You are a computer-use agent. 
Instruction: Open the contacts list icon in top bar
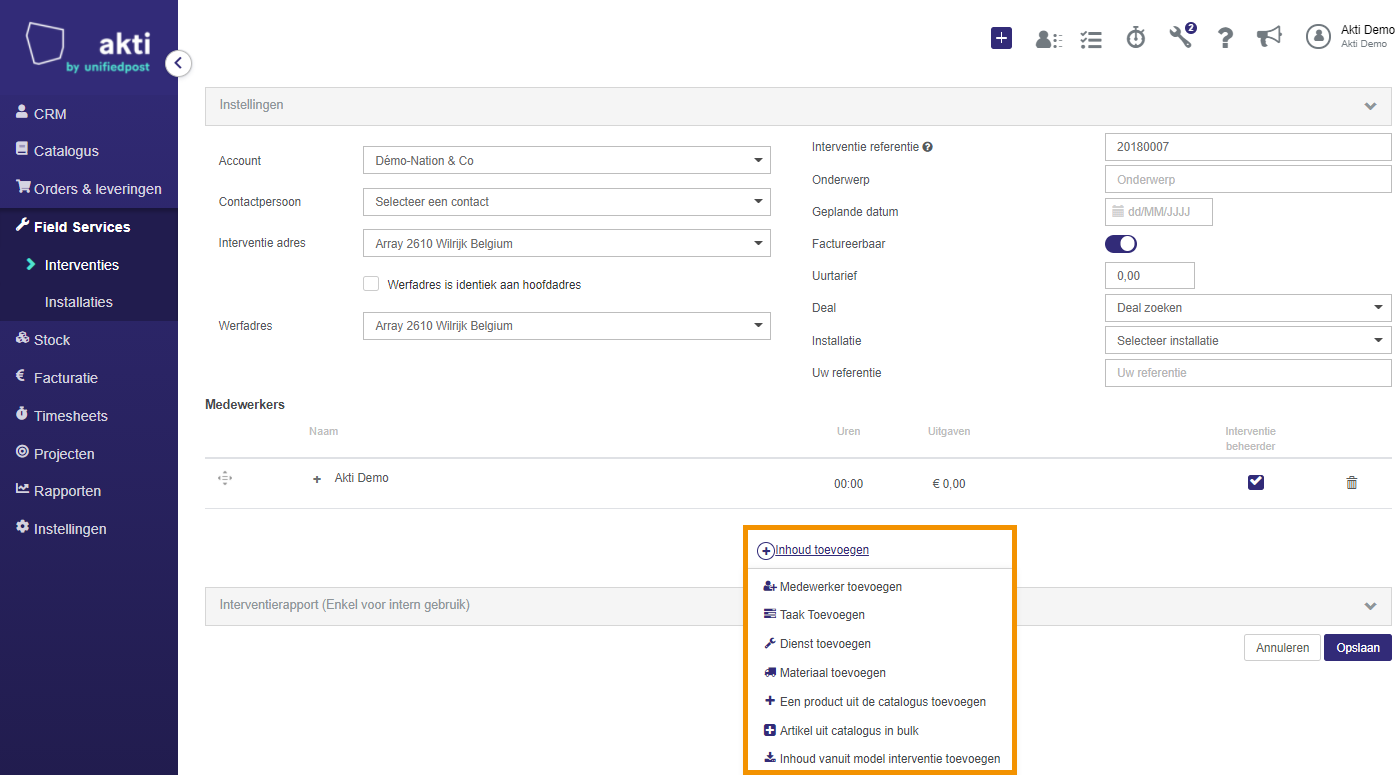pos(1048,39)
